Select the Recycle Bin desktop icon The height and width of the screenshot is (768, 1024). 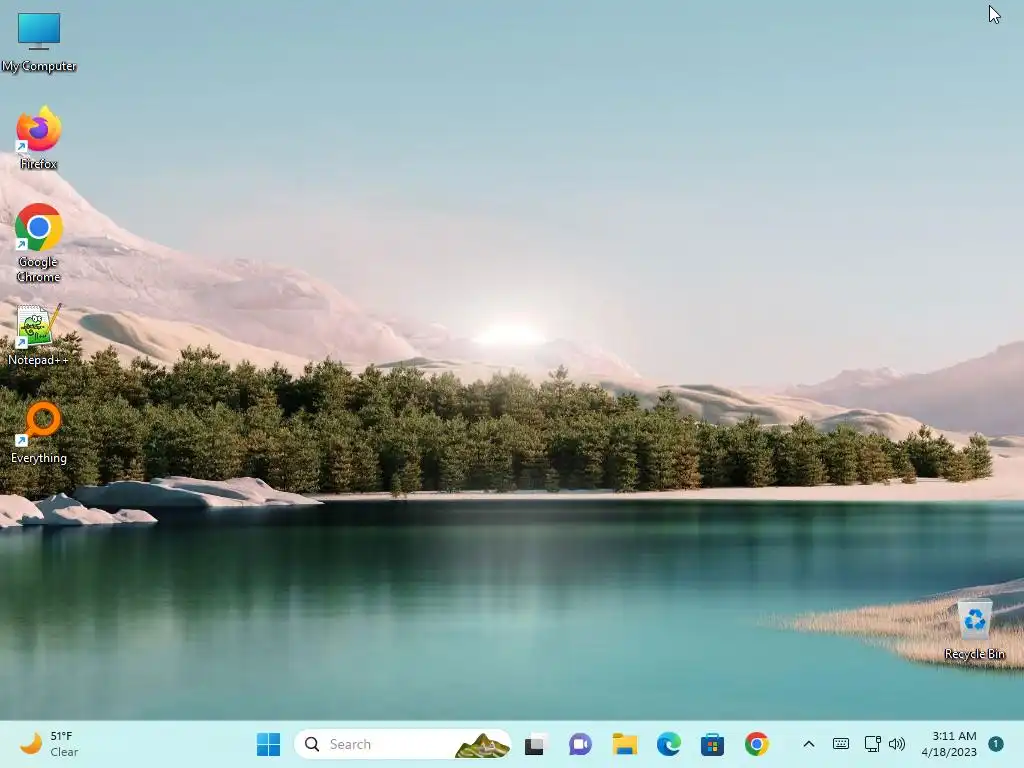(974, 630)
